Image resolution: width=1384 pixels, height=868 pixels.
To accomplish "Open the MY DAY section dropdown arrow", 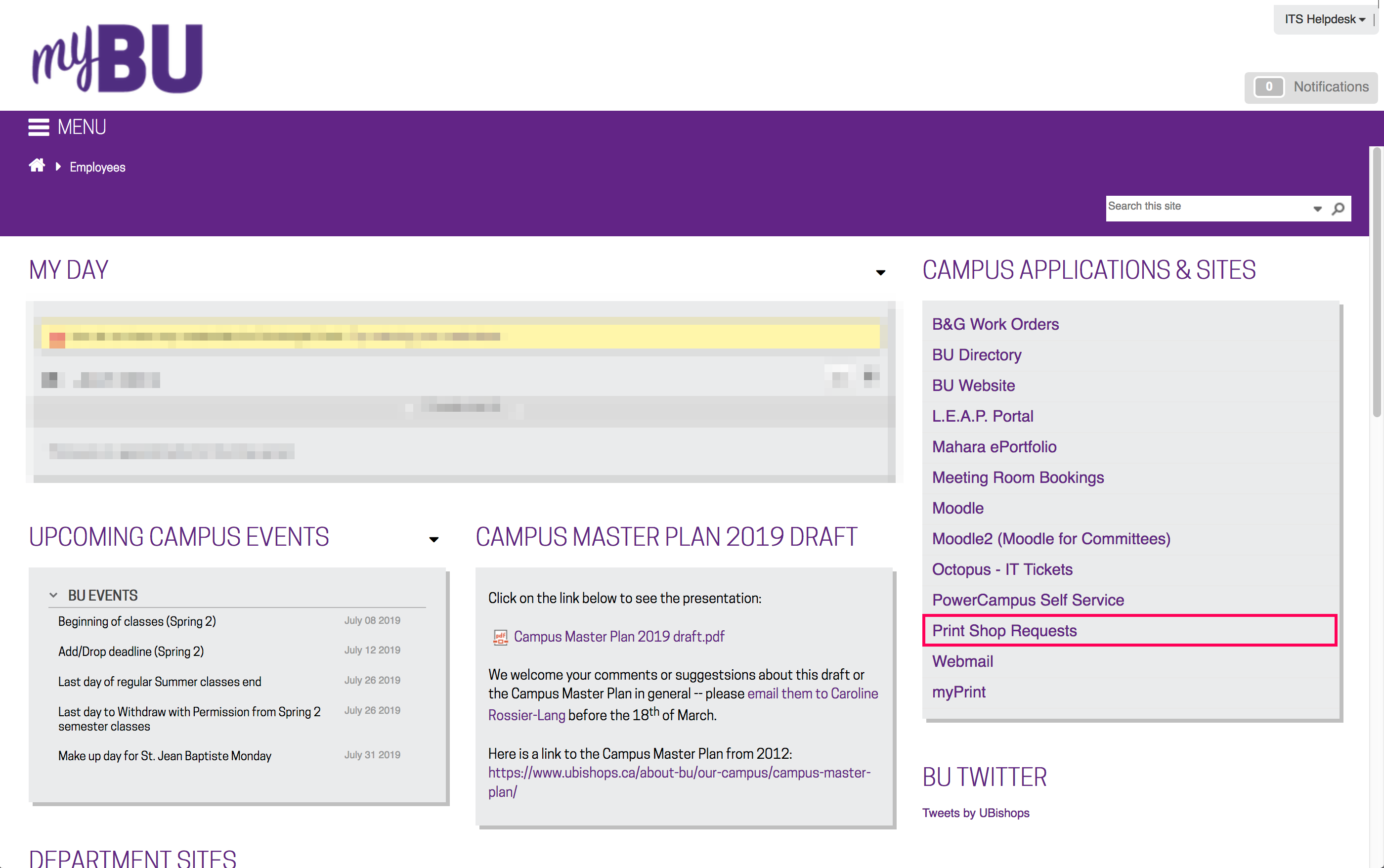I will (881, 272).
